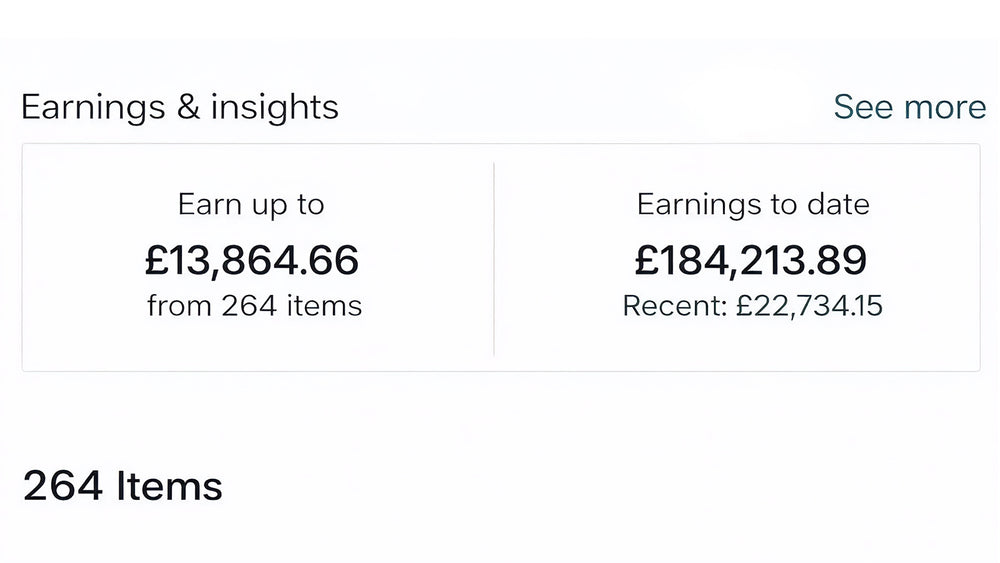Viewport: 1000px width, 563px height.
Task: Open the Earnings to date card
Action: pyautogui.click(x=737, y=257)
